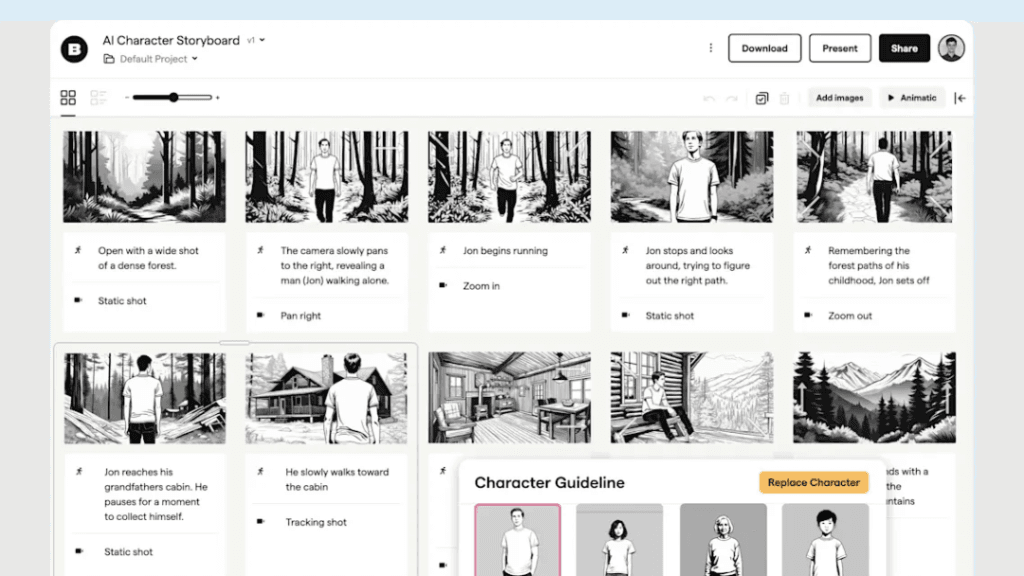Screen dimensions: 1024x576
Task: Click the Present button
Action: (839, 48)
